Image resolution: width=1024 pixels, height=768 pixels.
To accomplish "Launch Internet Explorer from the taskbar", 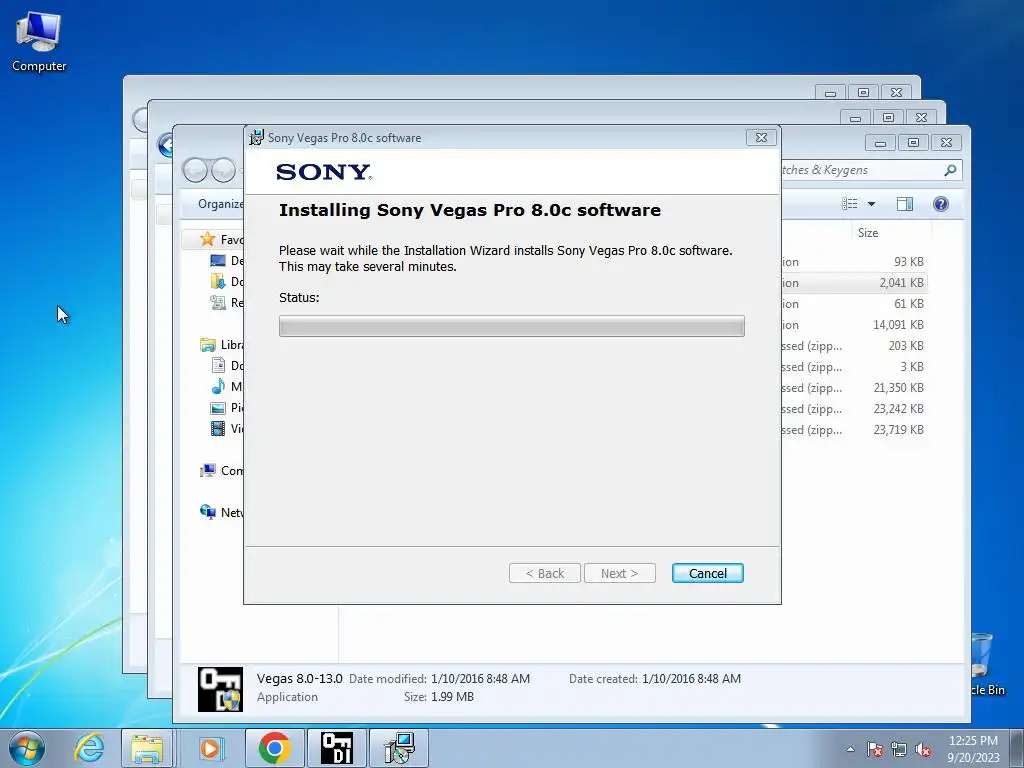I will click(x=89, y=748).
